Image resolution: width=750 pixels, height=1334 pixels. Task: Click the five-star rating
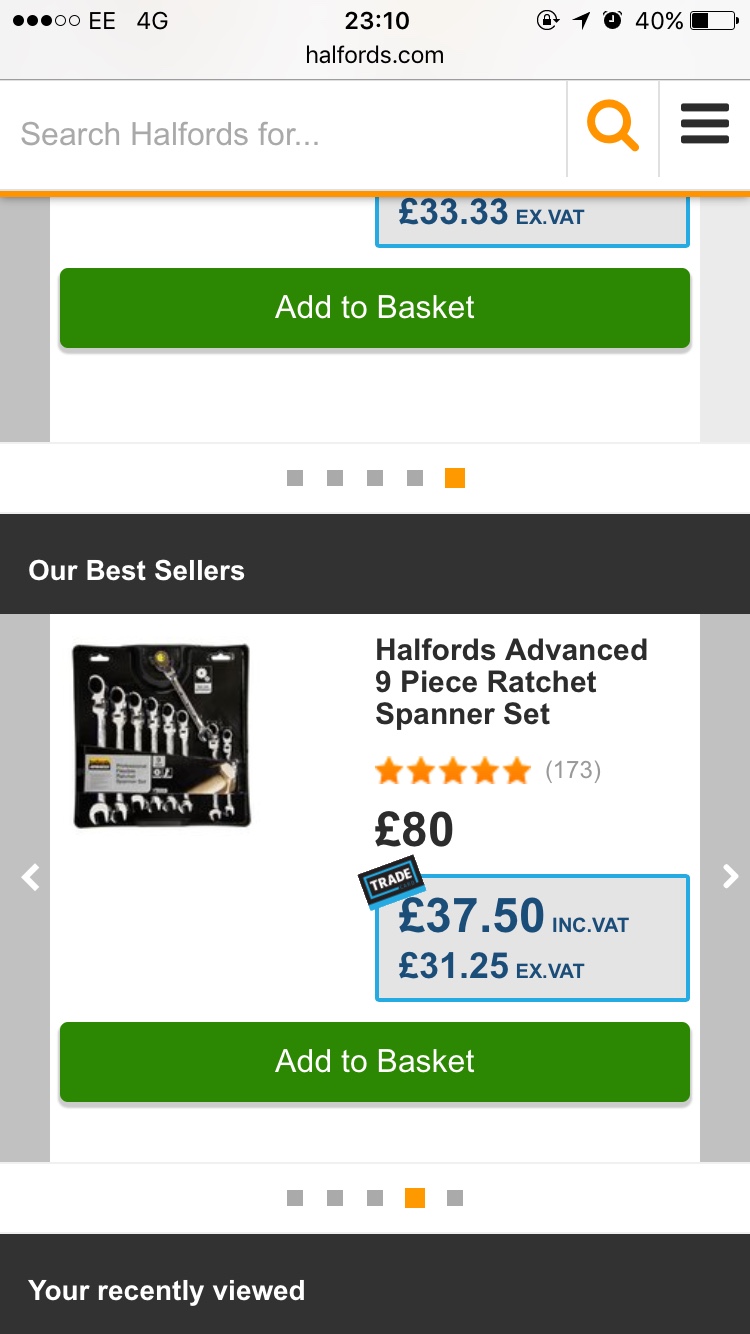[452, 771]
